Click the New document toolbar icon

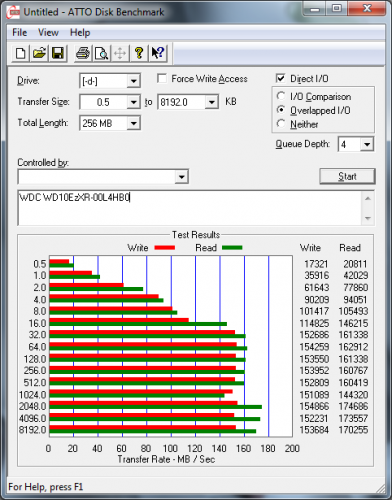pyautogui.click(x=21, y=53)
